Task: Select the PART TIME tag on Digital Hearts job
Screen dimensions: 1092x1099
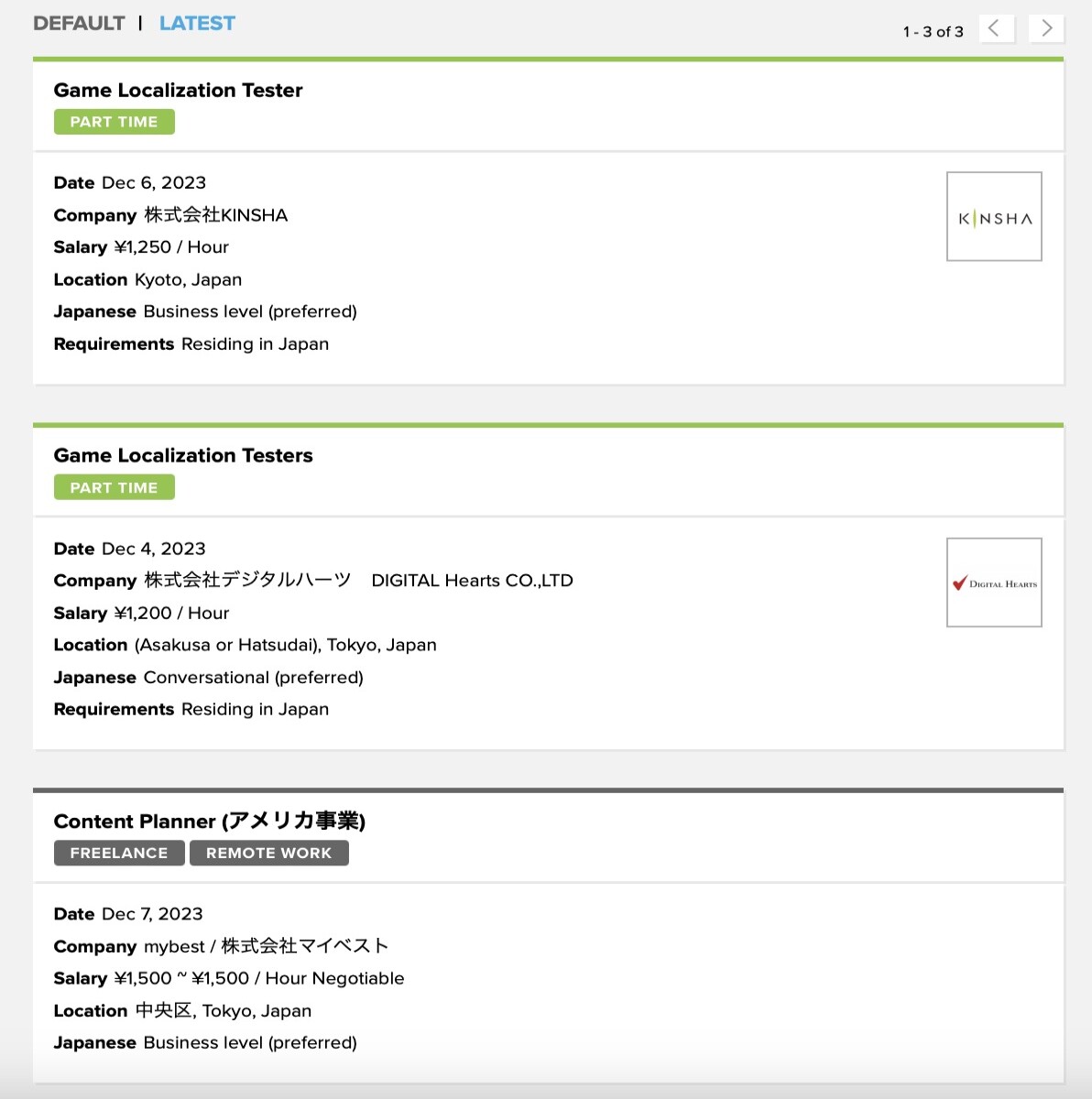Action: [114, 487]
